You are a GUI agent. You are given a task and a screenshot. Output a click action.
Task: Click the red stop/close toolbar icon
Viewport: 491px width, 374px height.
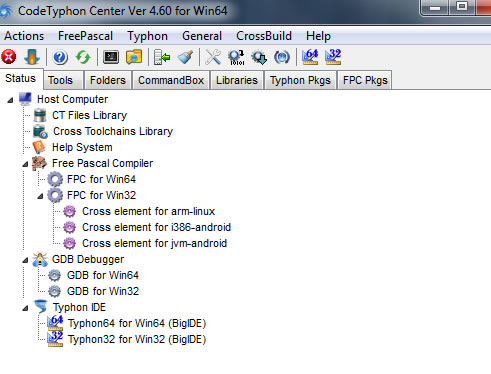pos(9,57)
